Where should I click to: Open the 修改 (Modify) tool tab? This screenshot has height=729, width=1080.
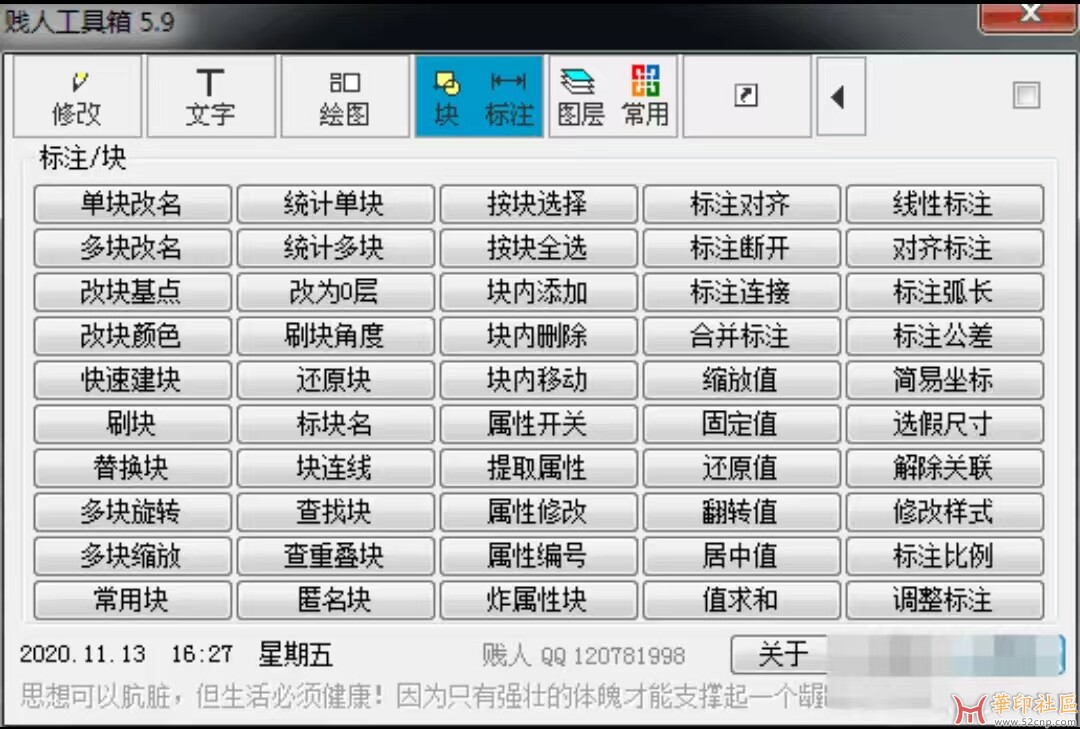click(76, 97)
